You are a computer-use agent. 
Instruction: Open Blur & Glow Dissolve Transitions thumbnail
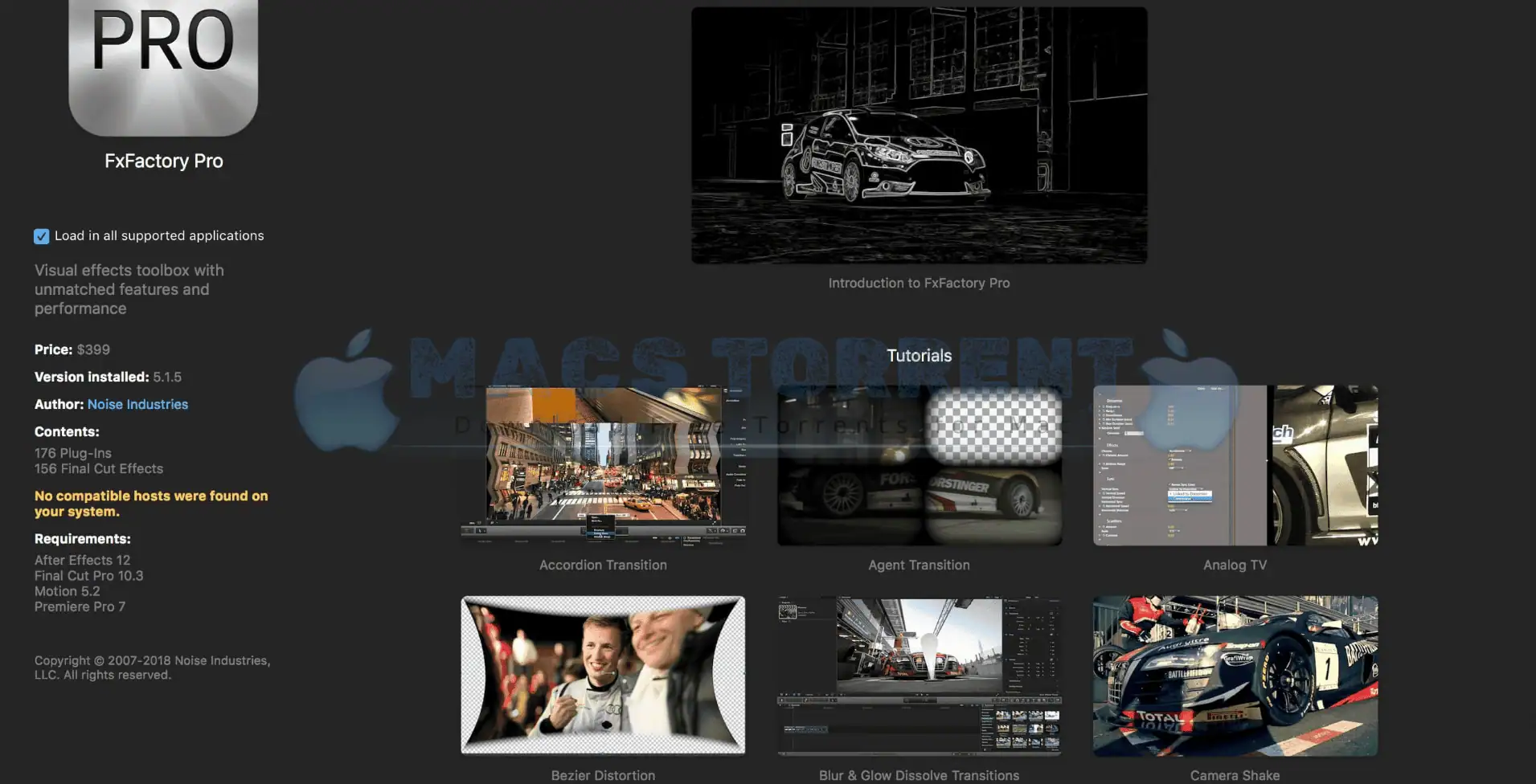coord(920,676)
